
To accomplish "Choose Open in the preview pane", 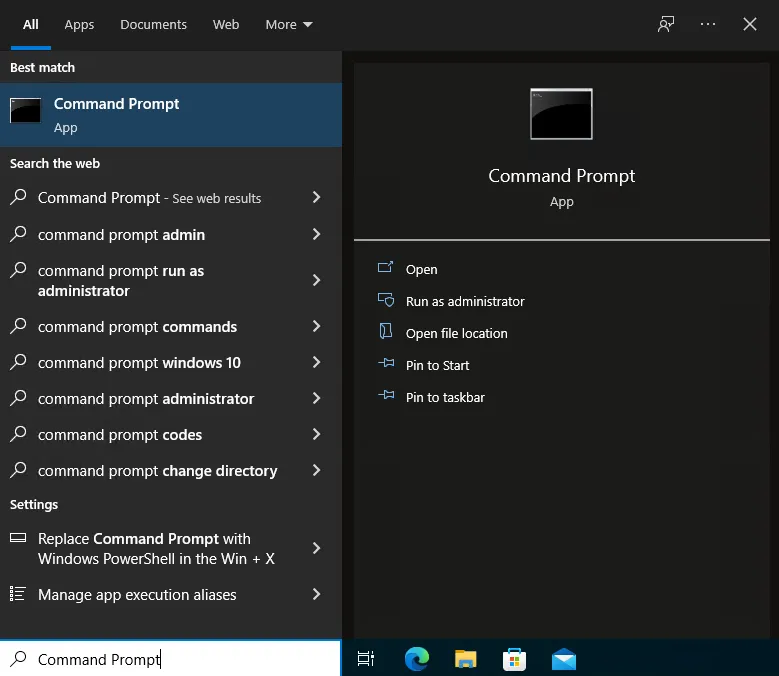I will (421, 269).
